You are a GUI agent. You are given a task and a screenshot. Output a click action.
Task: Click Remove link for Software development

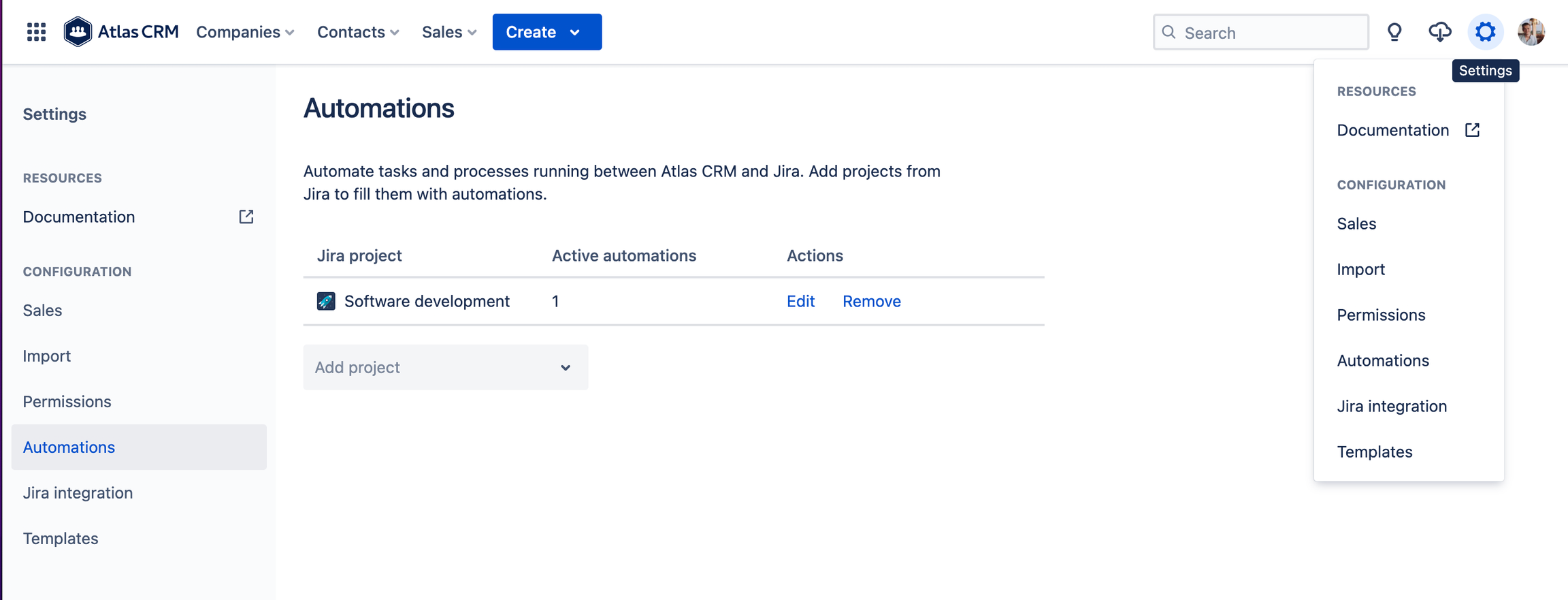[871, 301]
